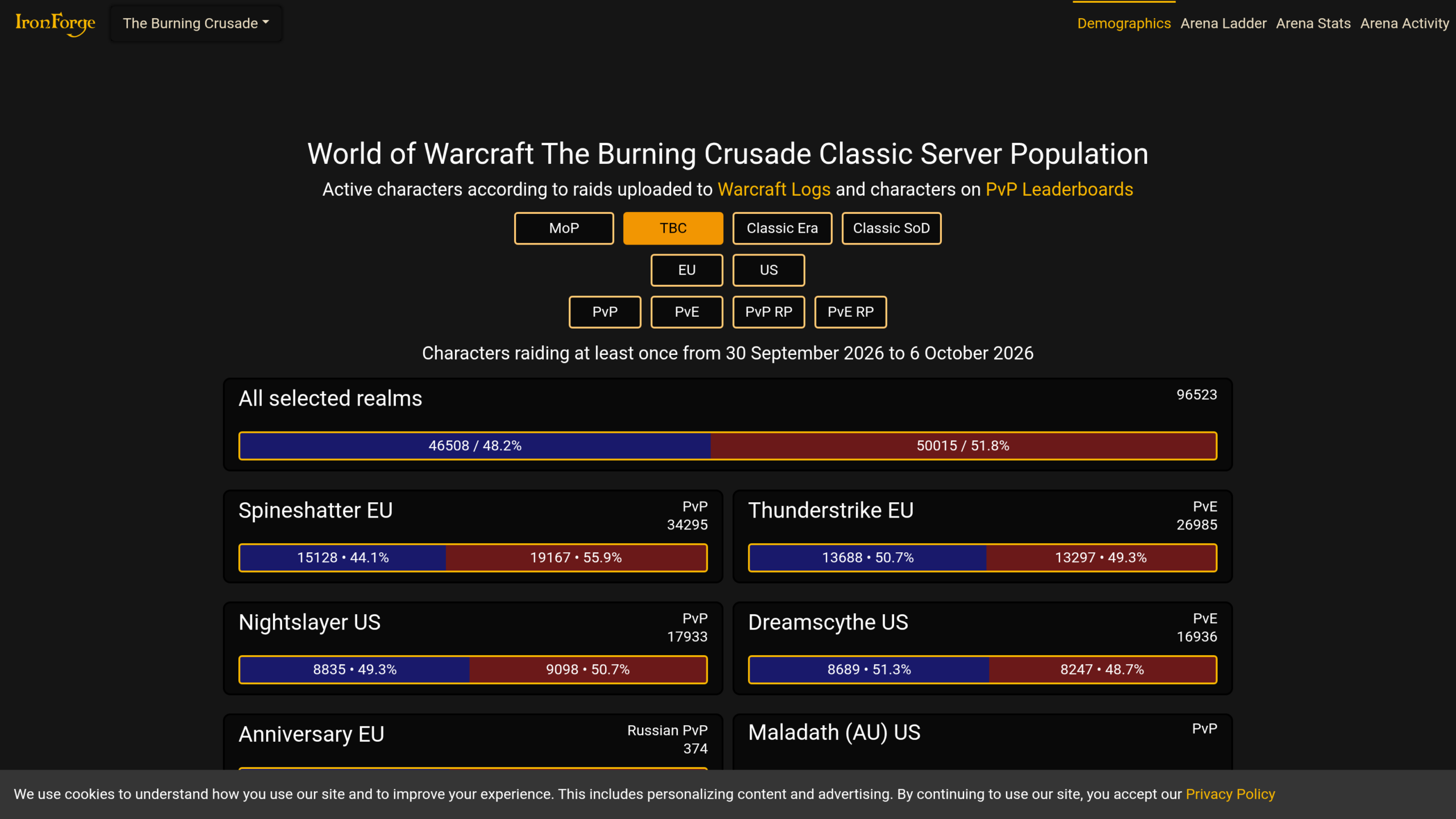Click the Russian PvP label

(667, 730)
